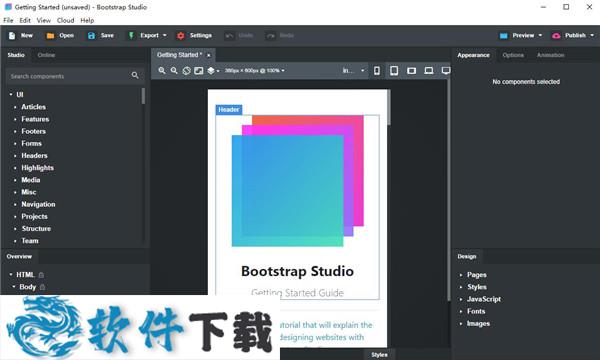Open the Preview dropdown arrow

tap(540, 36)
